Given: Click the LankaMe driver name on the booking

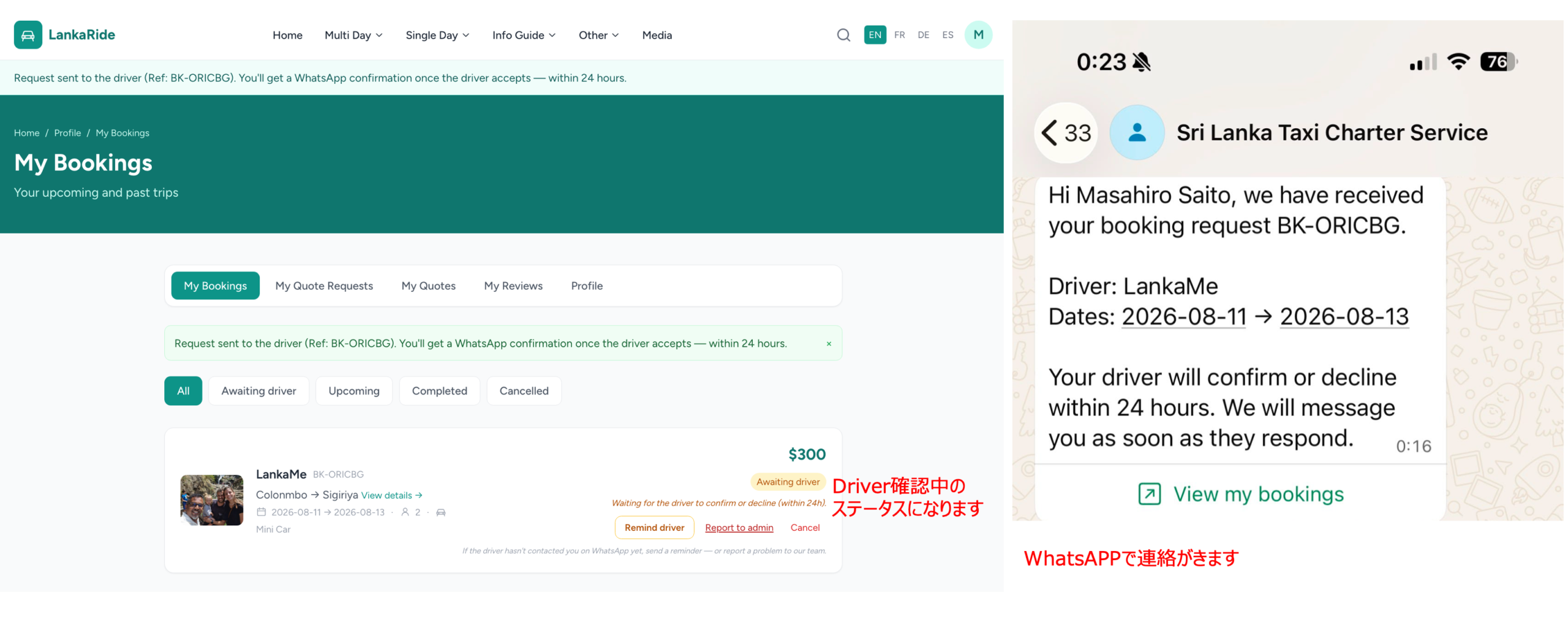Looking at the screenshot, I should [x=281, y=474].
